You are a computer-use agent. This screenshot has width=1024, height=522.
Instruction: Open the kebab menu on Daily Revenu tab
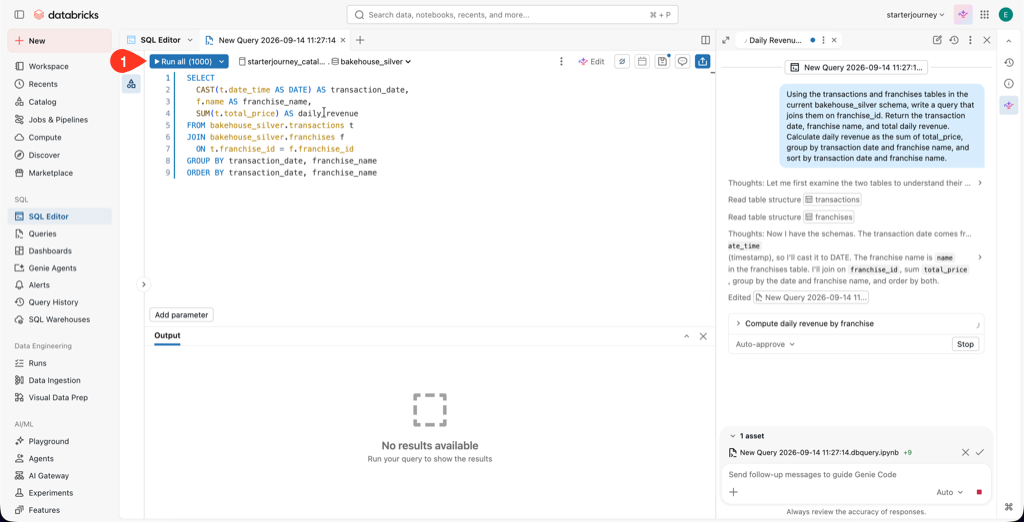823,41
